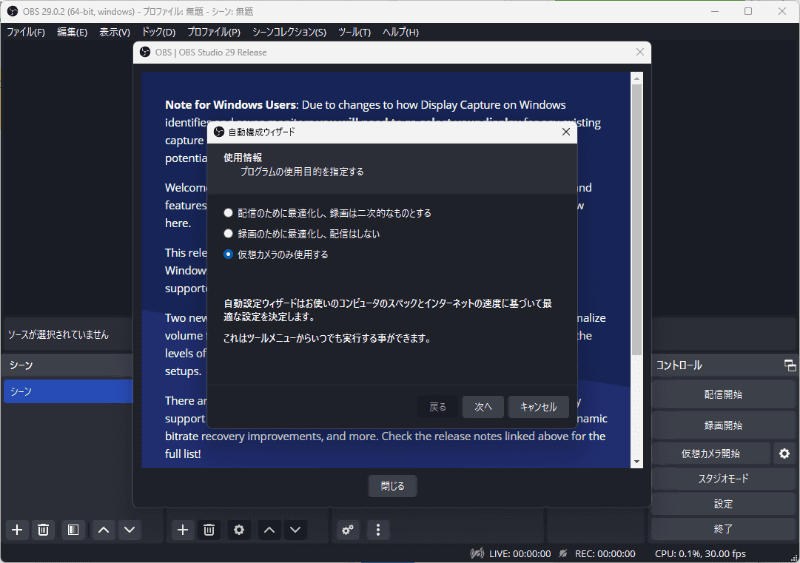Image resolution: width=800 pixels, height=563 pixels.
Task: Open the 編集(E) menu
Action: click(x=72, y=32)
